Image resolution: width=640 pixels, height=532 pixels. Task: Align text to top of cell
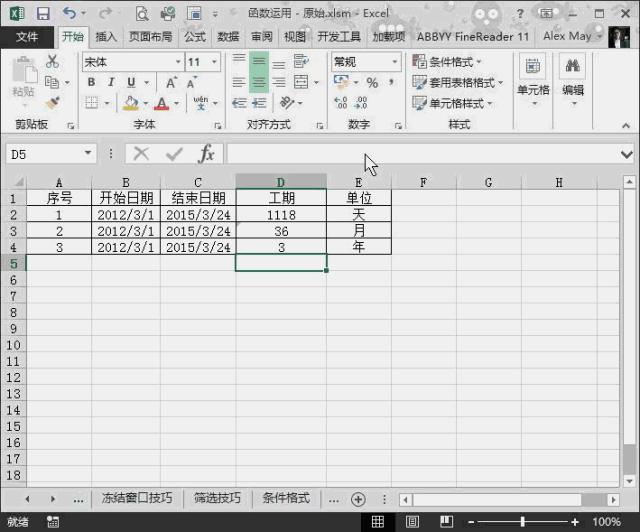click(x=239, y=61)
